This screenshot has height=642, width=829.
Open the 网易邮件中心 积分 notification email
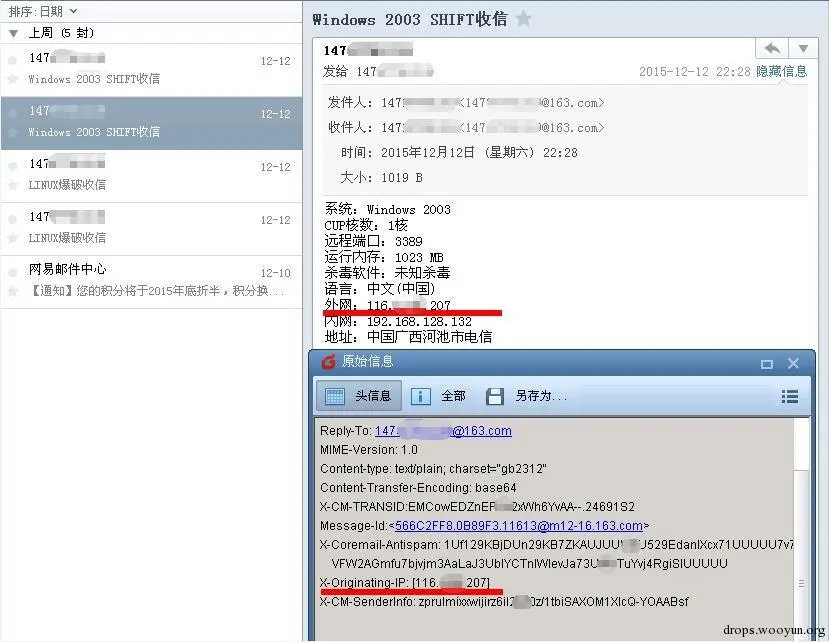click(151, 282)
